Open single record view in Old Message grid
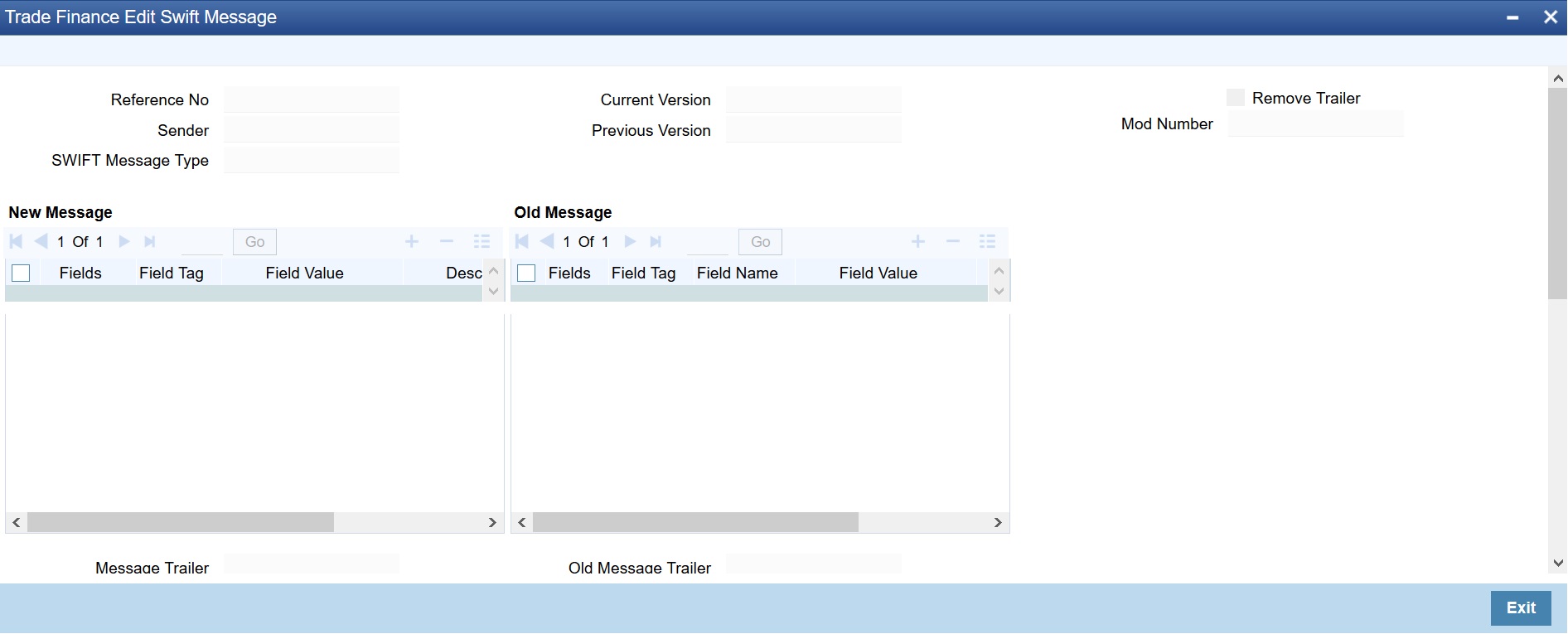 coord(987,241)
